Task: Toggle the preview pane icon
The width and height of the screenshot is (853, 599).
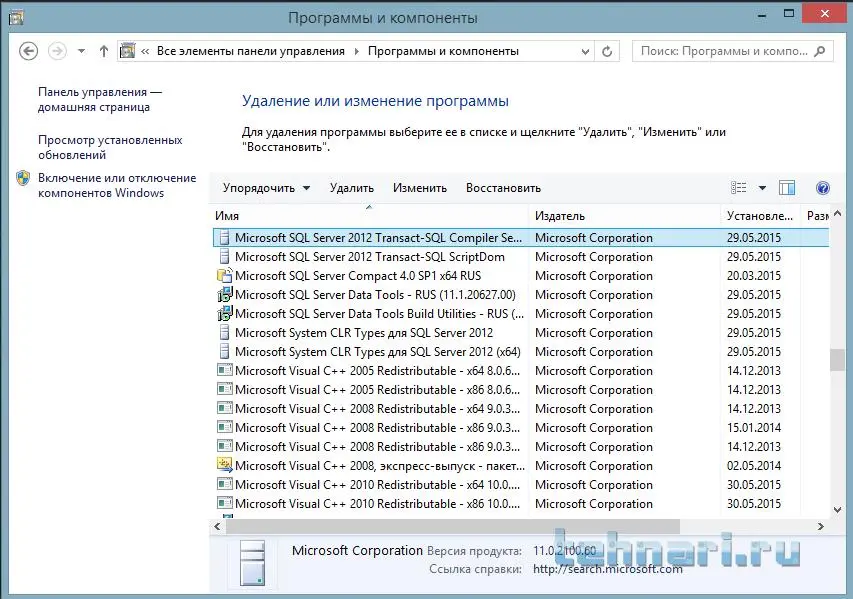Action: click(x=787, y=188)
